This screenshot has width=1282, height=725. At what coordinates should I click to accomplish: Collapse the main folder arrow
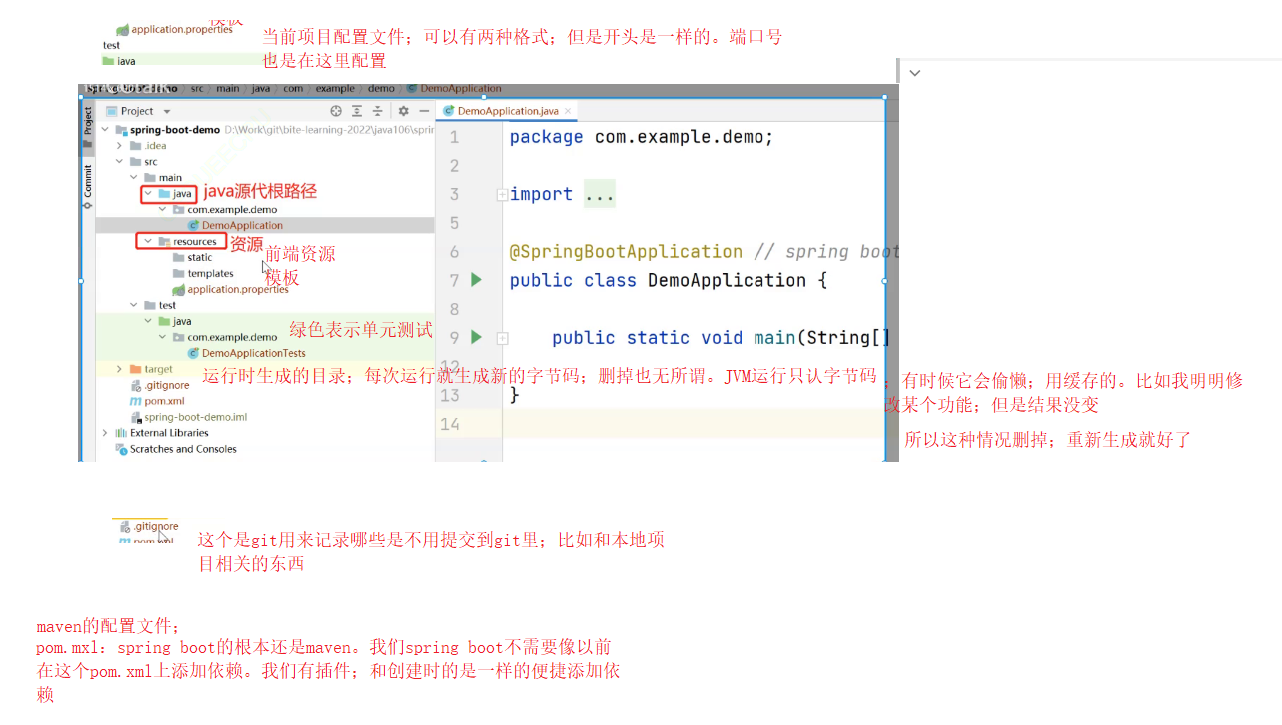tap(134, 178)
